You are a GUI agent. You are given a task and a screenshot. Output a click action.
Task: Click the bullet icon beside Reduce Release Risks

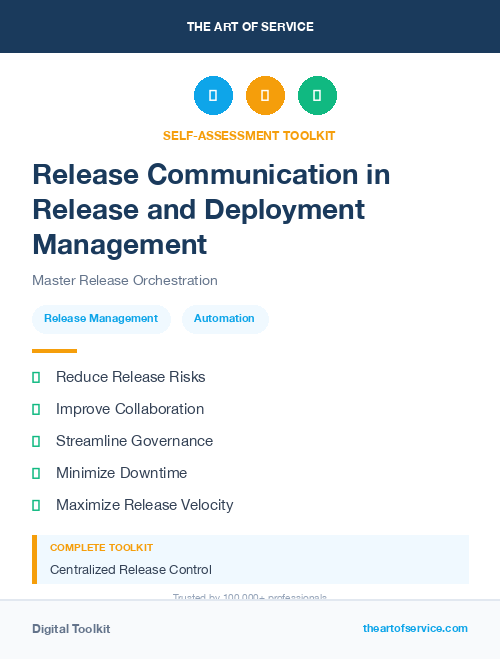(x=36, y=377)
